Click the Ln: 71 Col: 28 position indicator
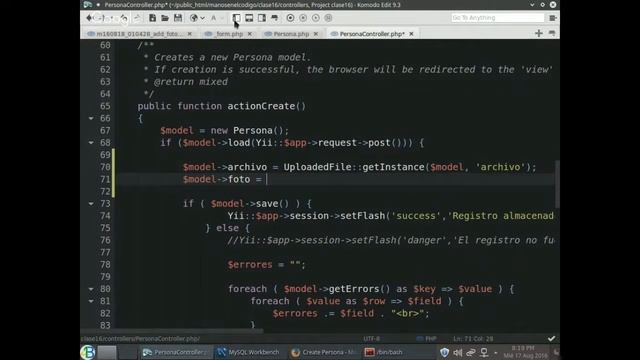 (473, 339)
